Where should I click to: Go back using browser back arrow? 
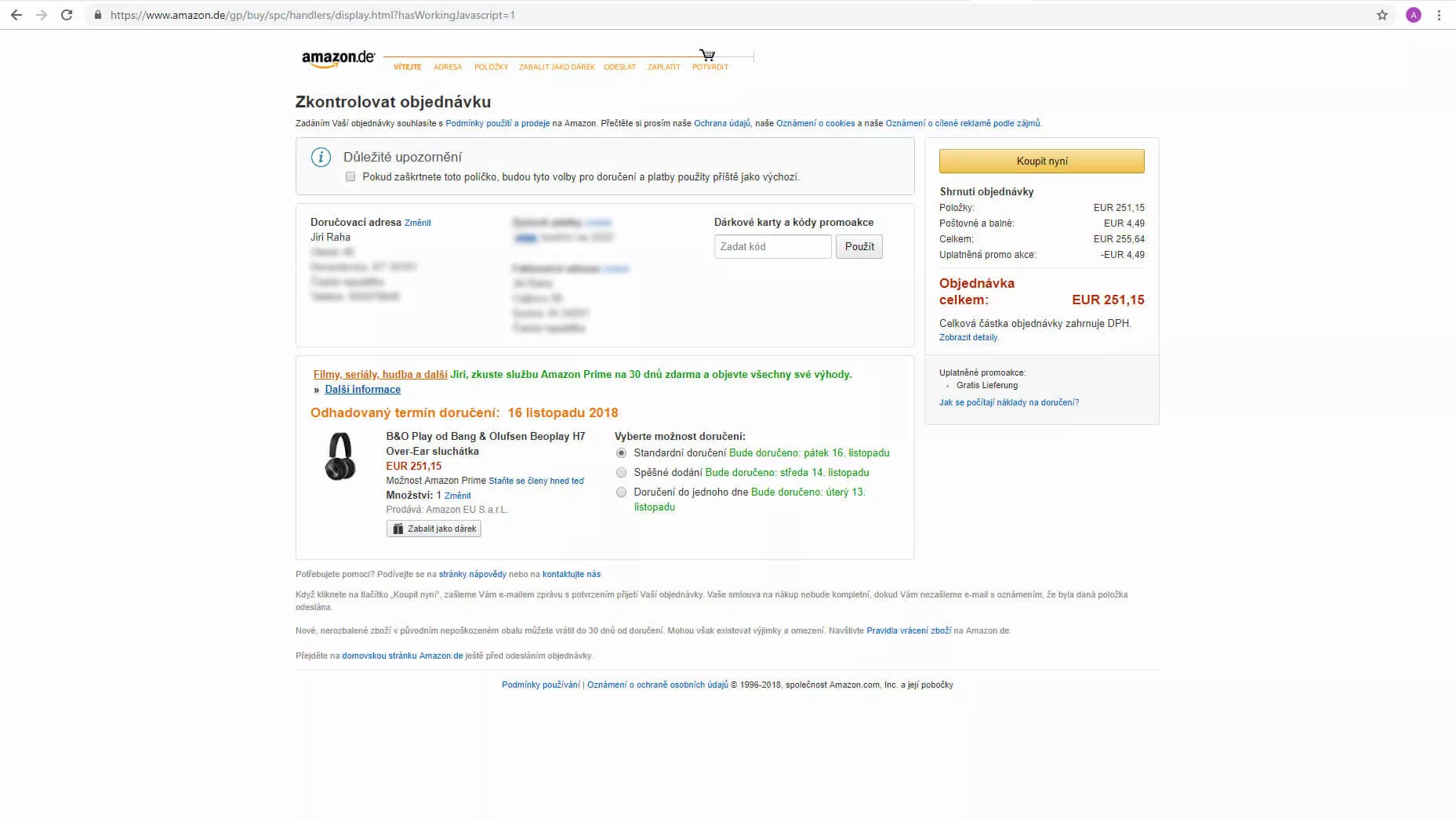tap(16, 15)
